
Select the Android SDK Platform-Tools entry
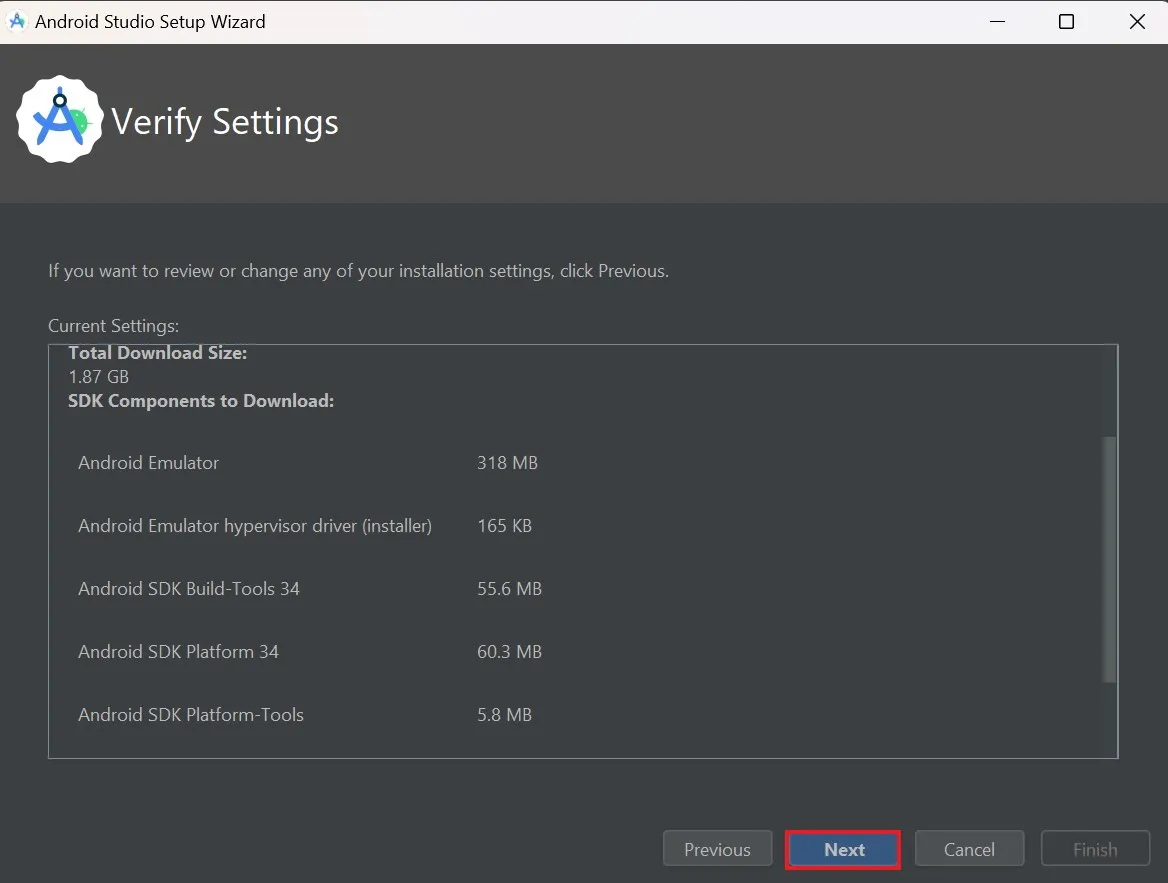click(190, 714)
